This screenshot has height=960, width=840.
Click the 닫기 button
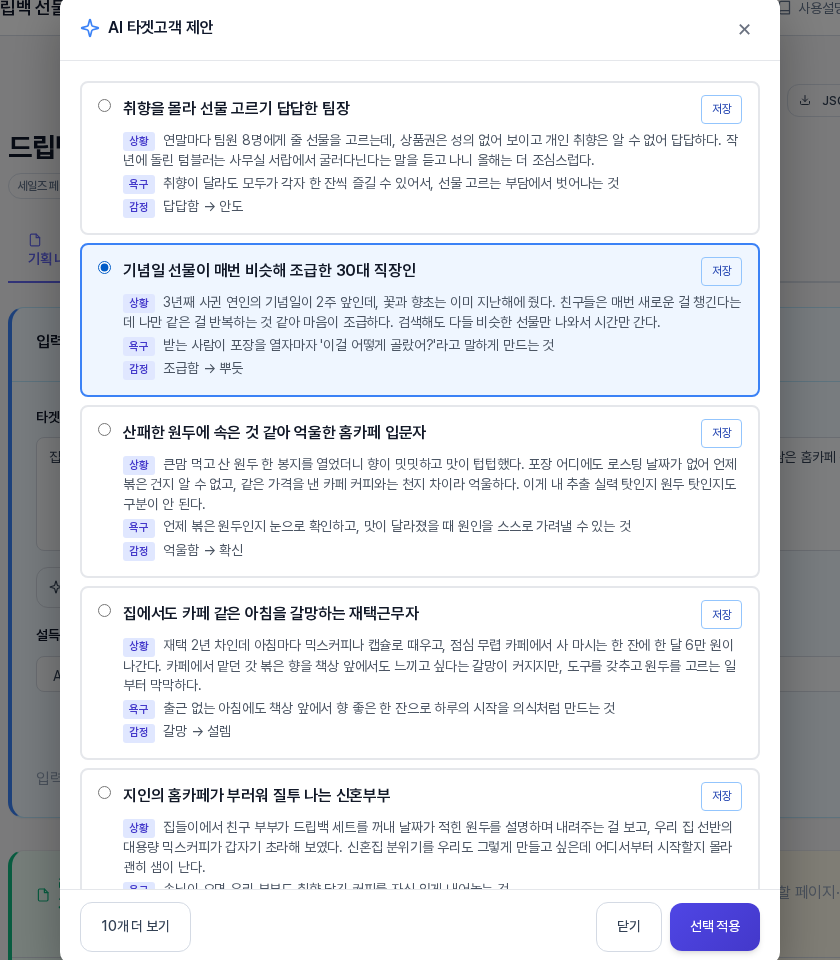coord(629,926)
